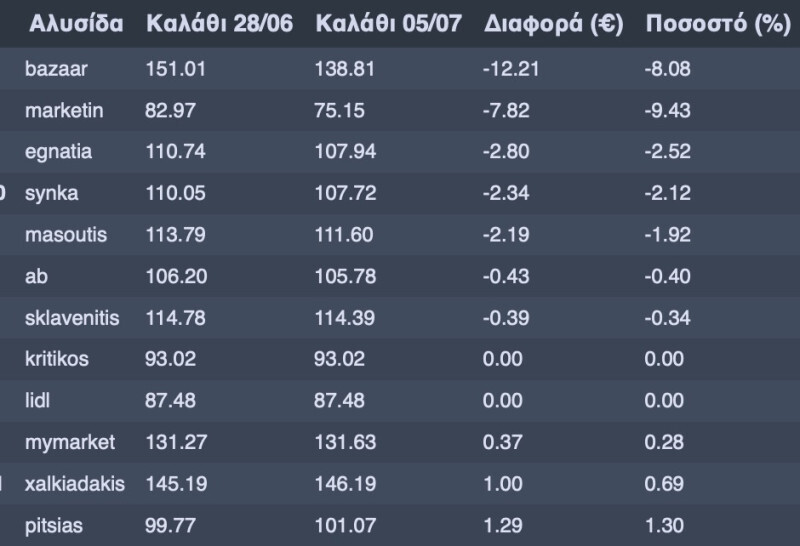
Task: Click the Καλάθι 05/07 column header
Action: [388, 24]
